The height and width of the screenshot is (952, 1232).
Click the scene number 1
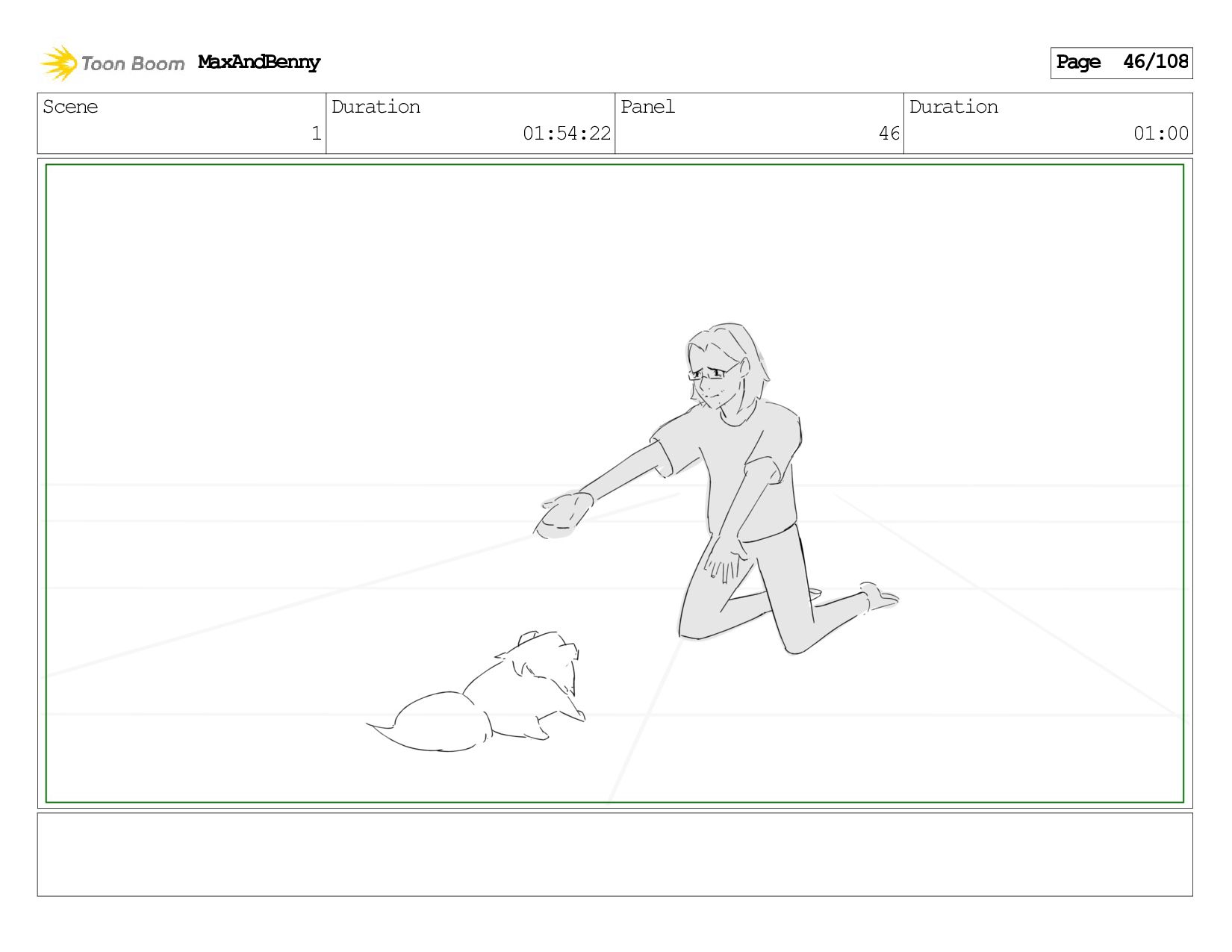316,134
